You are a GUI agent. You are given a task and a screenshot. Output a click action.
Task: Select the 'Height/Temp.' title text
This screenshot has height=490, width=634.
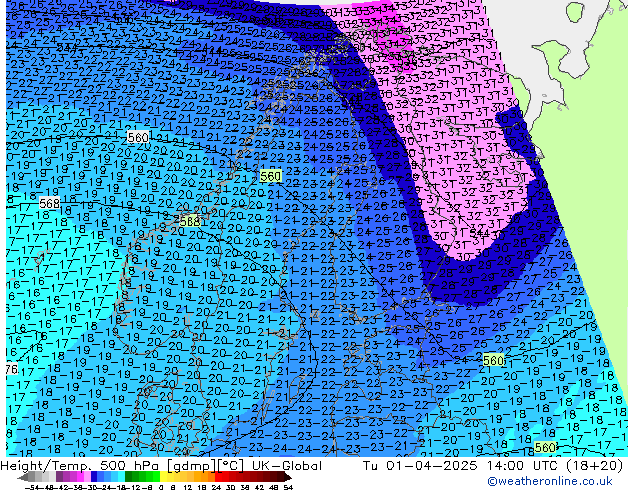(x=47, y=466)
